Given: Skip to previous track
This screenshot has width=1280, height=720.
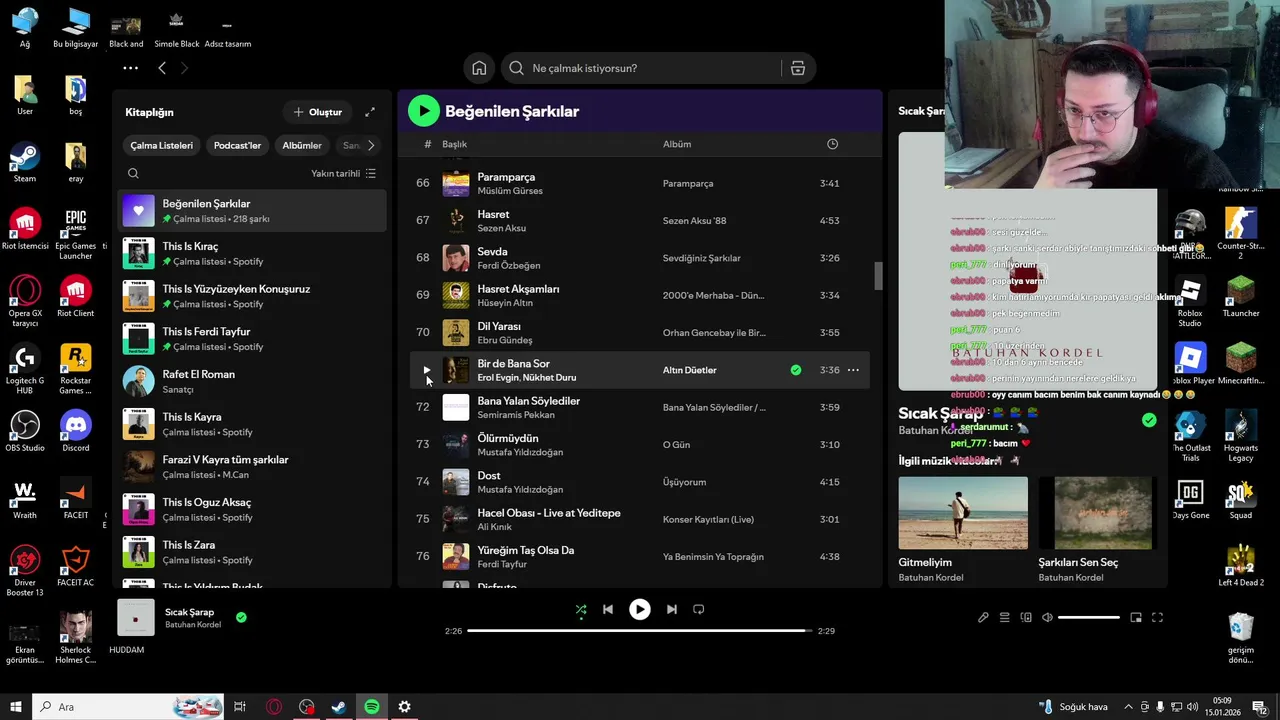Looking at the screenshot, I should (x=608, y=609).
